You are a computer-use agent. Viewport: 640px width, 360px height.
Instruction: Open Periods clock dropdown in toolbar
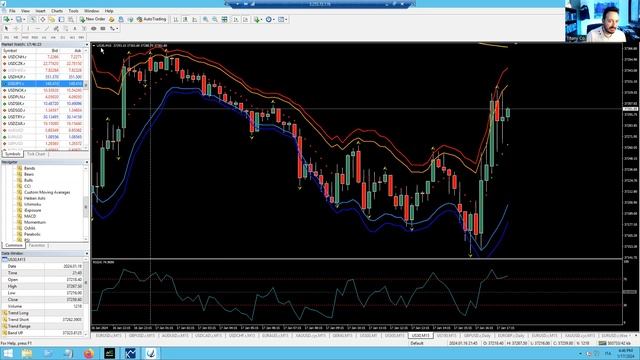[x=270, y=19]
